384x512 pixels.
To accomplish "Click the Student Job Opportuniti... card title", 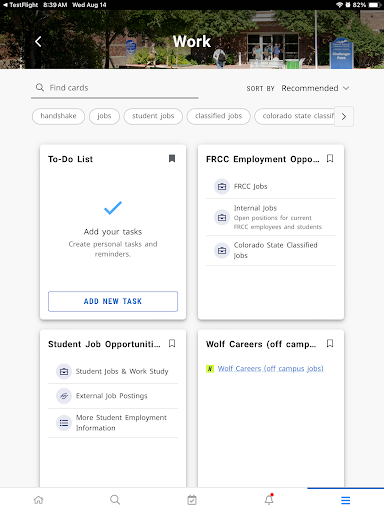I will [104, 344].
